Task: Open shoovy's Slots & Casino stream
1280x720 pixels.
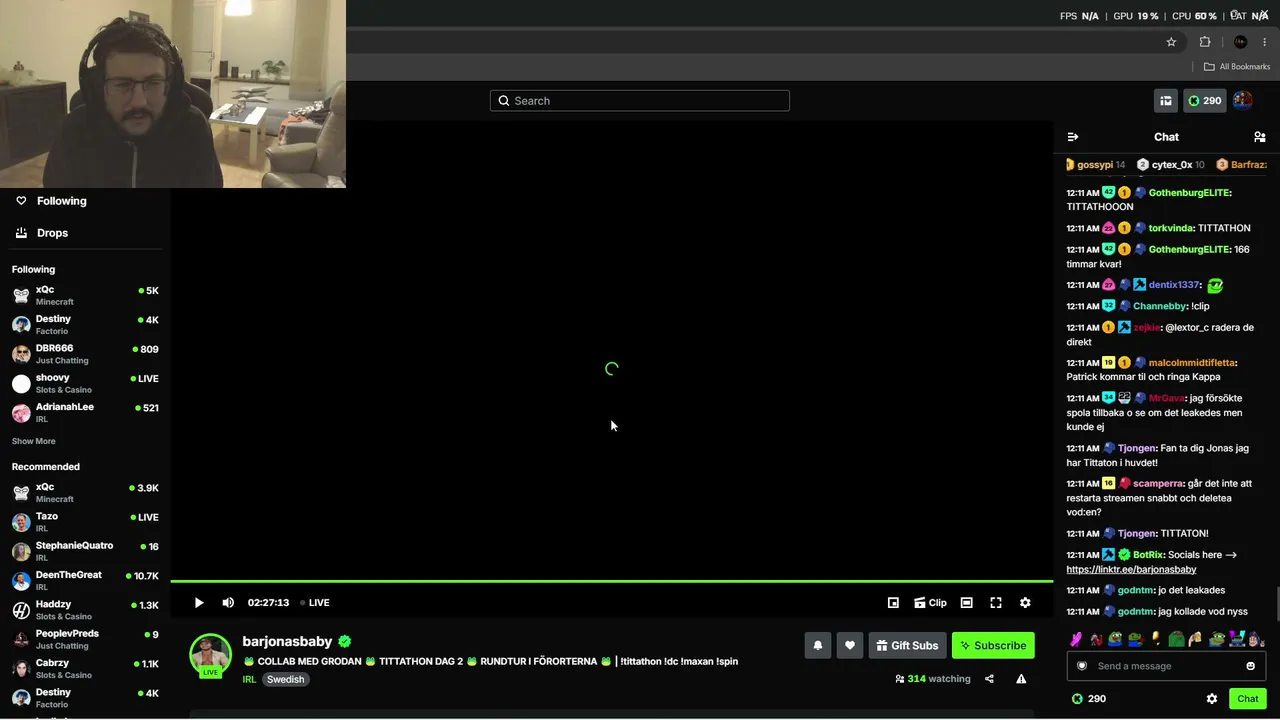Action: (x=85, y=383)
